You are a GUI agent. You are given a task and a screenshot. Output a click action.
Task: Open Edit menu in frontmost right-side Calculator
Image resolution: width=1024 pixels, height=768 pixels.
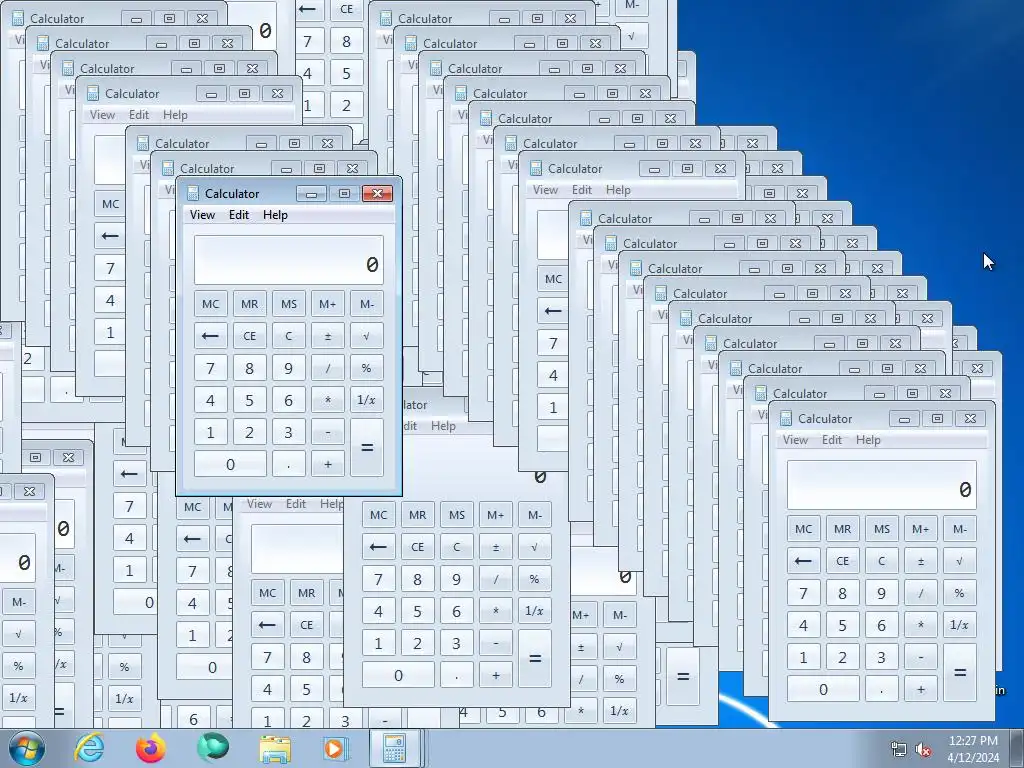831,440
